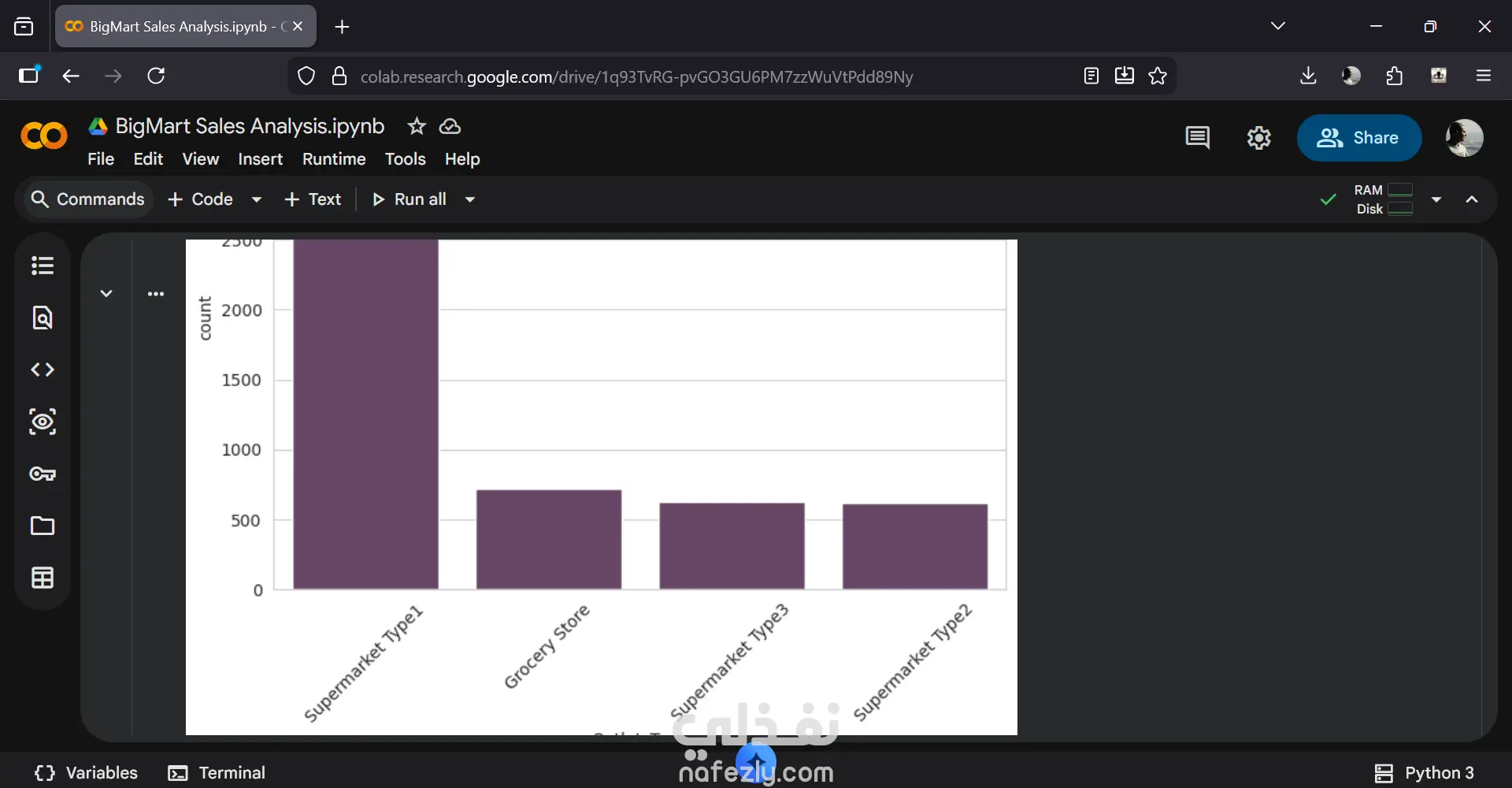Expand the Code insert options dropdown
Image resolution: width=1512 pixels, height=788 pixels.
pos(256,199)
